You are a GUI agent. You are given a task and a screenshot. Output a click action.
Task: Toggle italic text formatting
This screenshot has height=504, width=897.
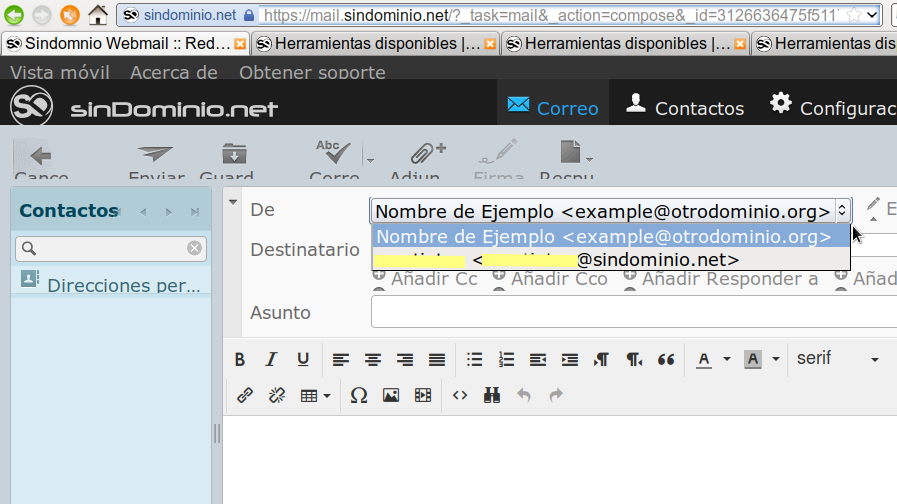coord(271,360)
